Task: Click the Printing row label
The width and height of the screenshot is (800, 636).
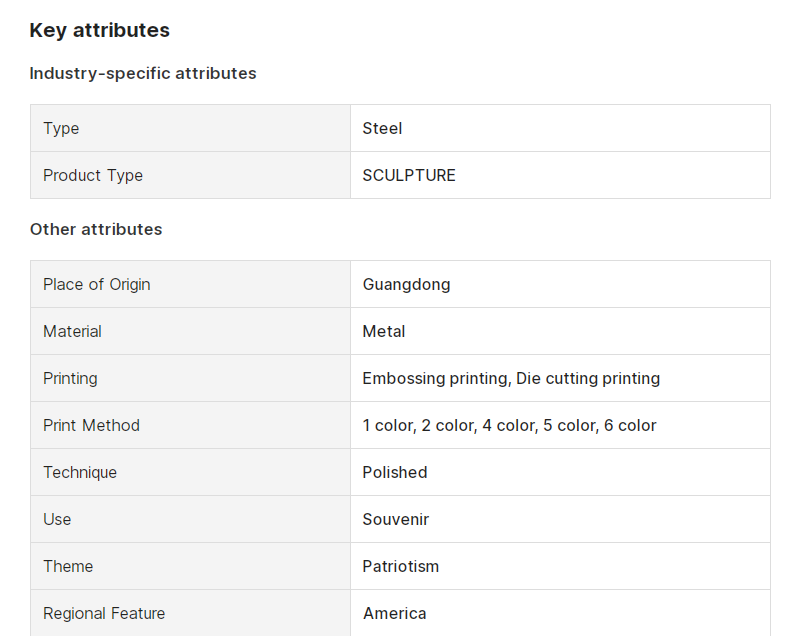Action: 70,378
